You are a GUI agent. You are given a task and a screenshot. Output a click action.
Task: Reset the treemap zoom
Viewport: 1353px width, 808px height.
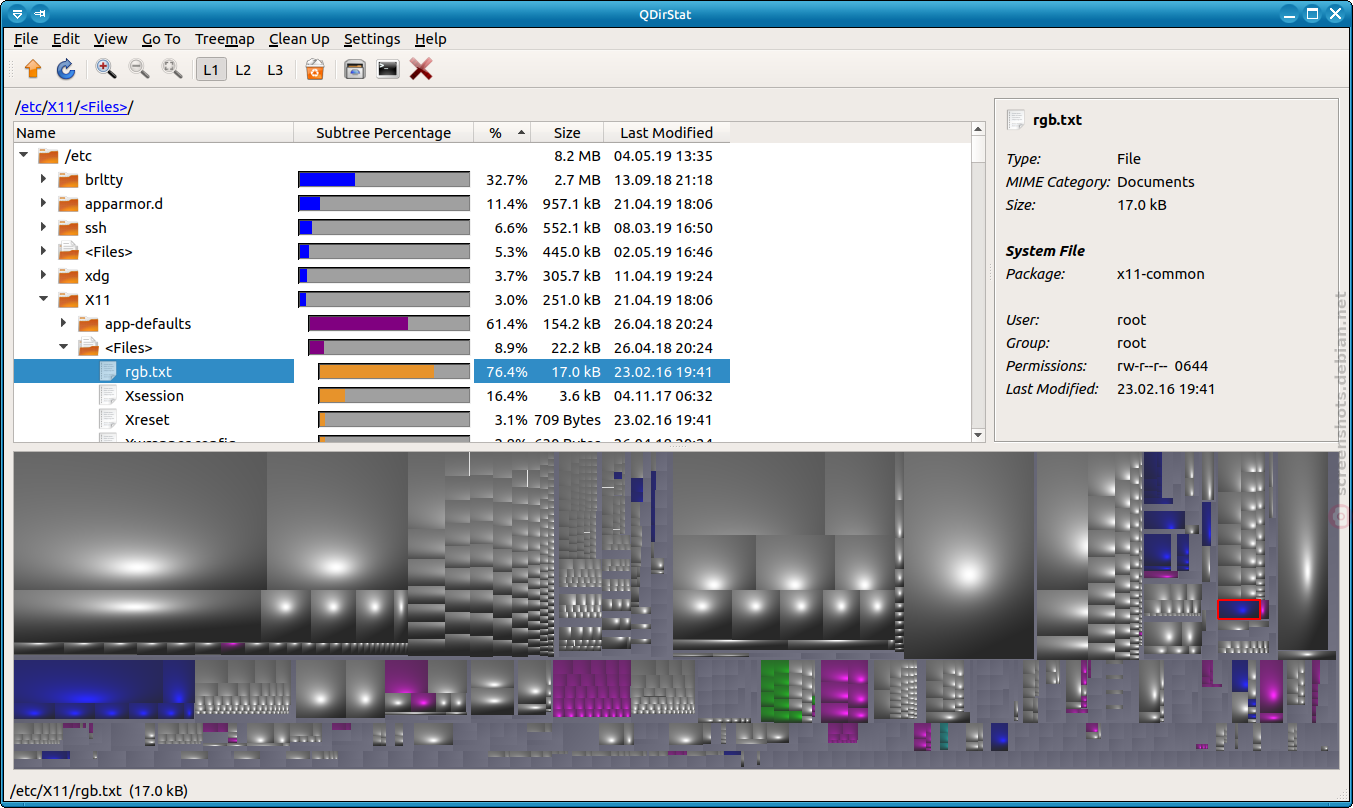pos(173,69)
